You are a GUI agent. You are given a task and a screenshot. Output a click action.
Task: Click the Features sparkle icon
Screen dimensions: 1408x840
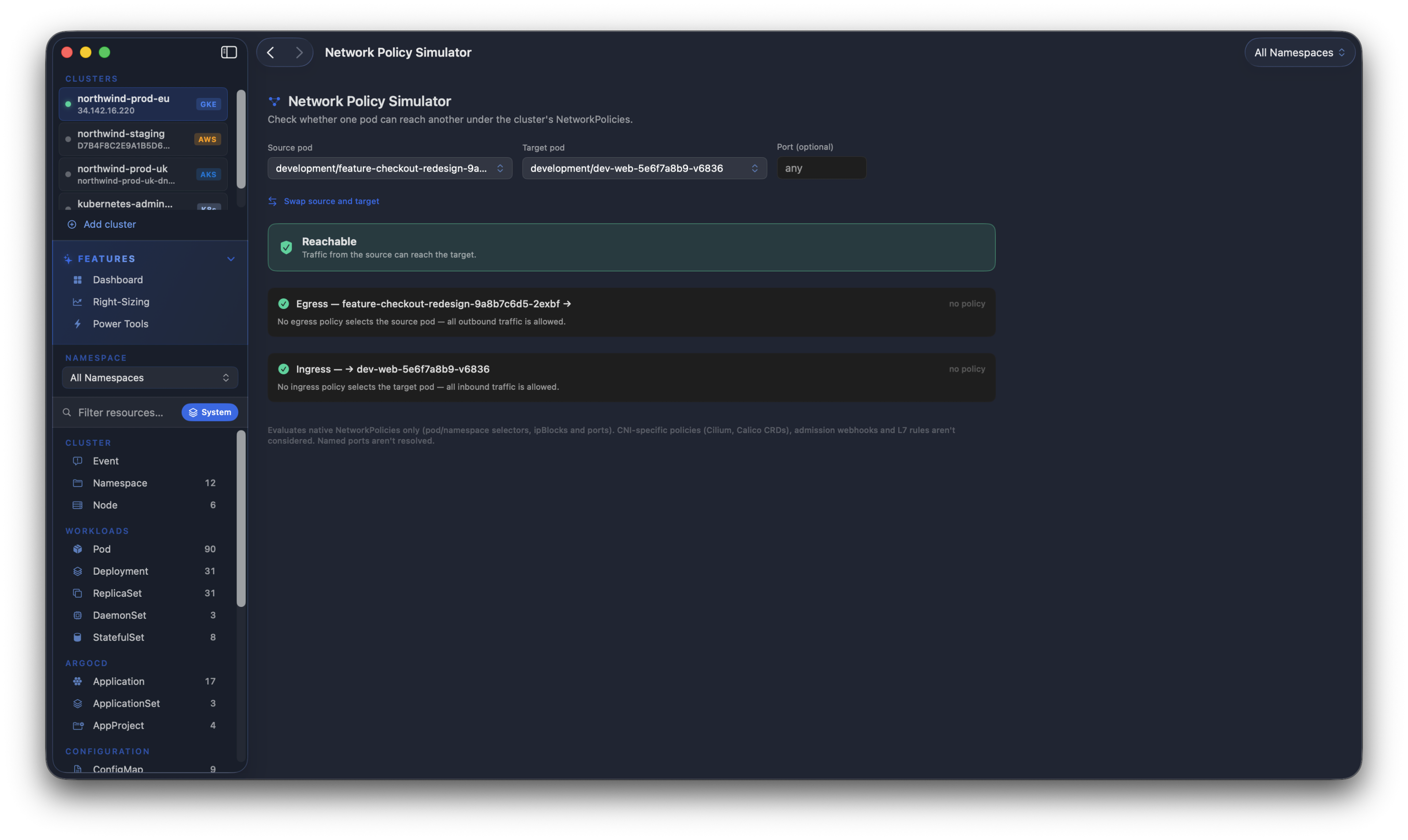pos(68,259)
